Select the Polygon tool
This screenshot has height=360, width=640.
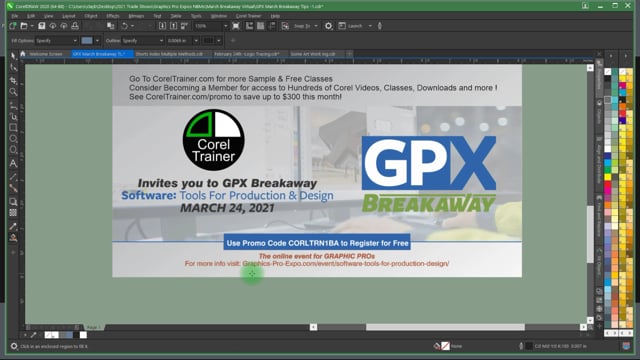[13, 150]
